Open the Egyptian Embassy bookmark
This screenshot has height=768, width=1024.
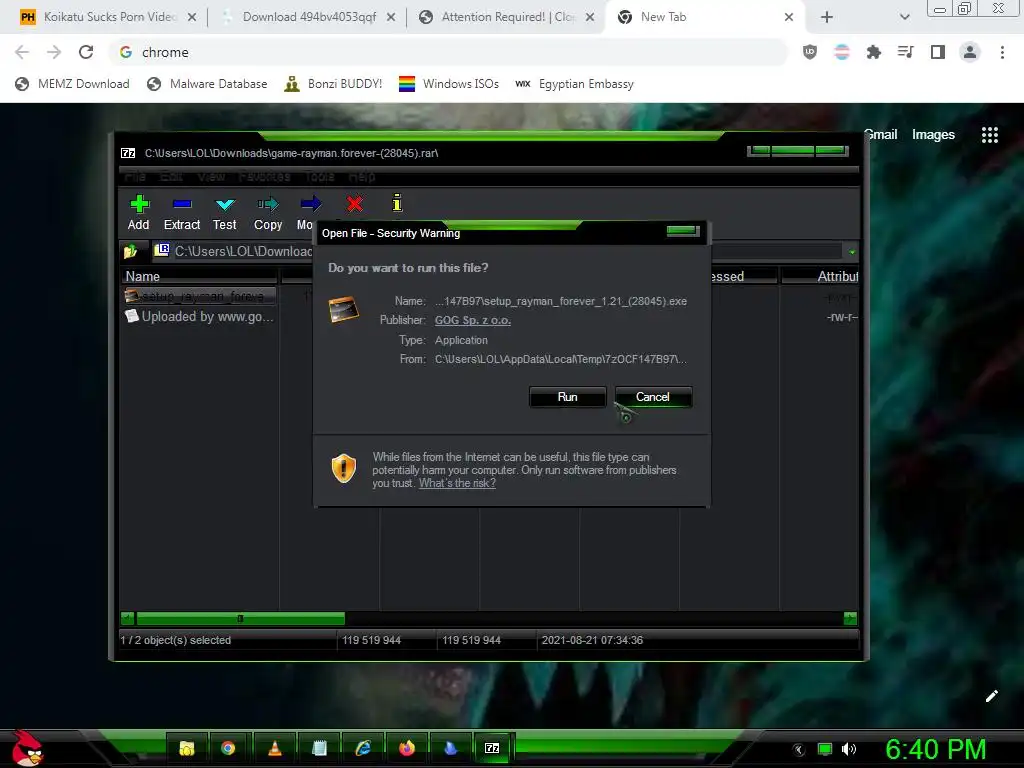click(575, 84)
